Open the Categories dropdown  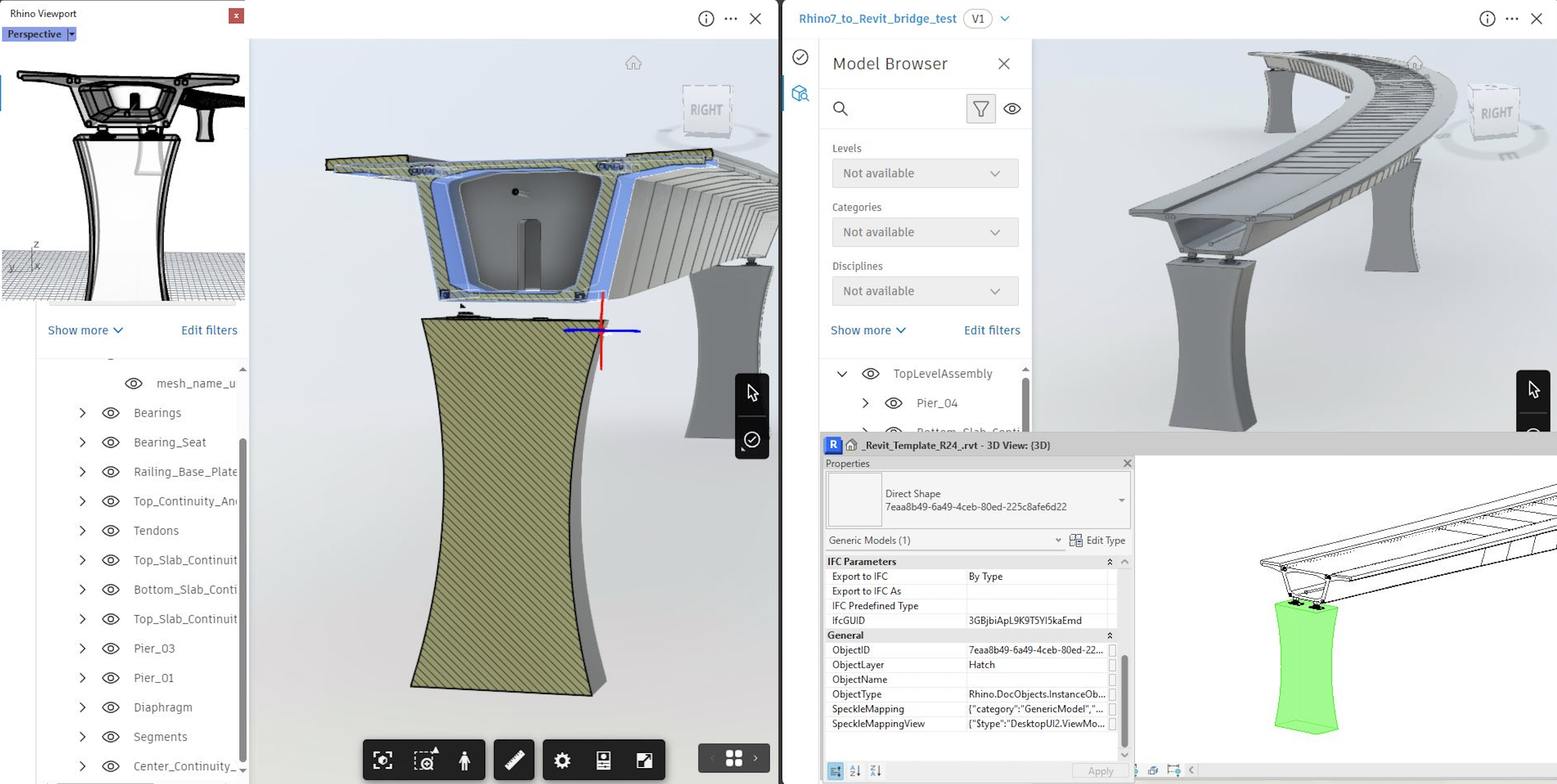[925, 232]
